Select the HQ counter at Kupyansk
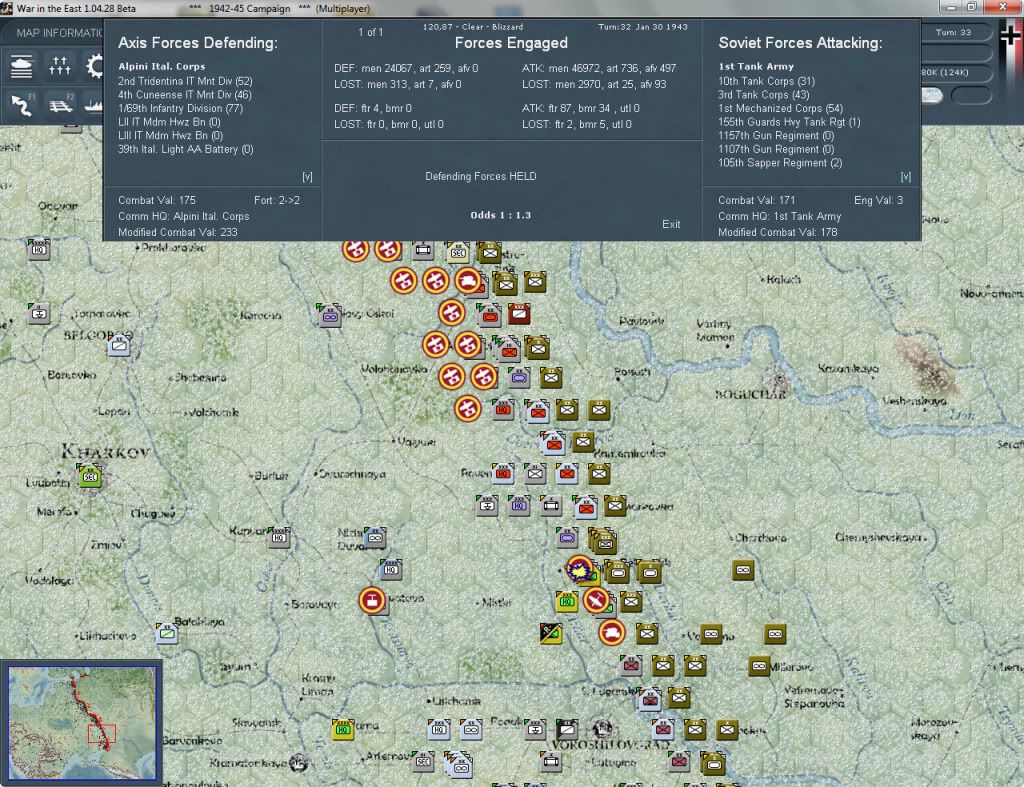1024x787 pixels. 279,537
